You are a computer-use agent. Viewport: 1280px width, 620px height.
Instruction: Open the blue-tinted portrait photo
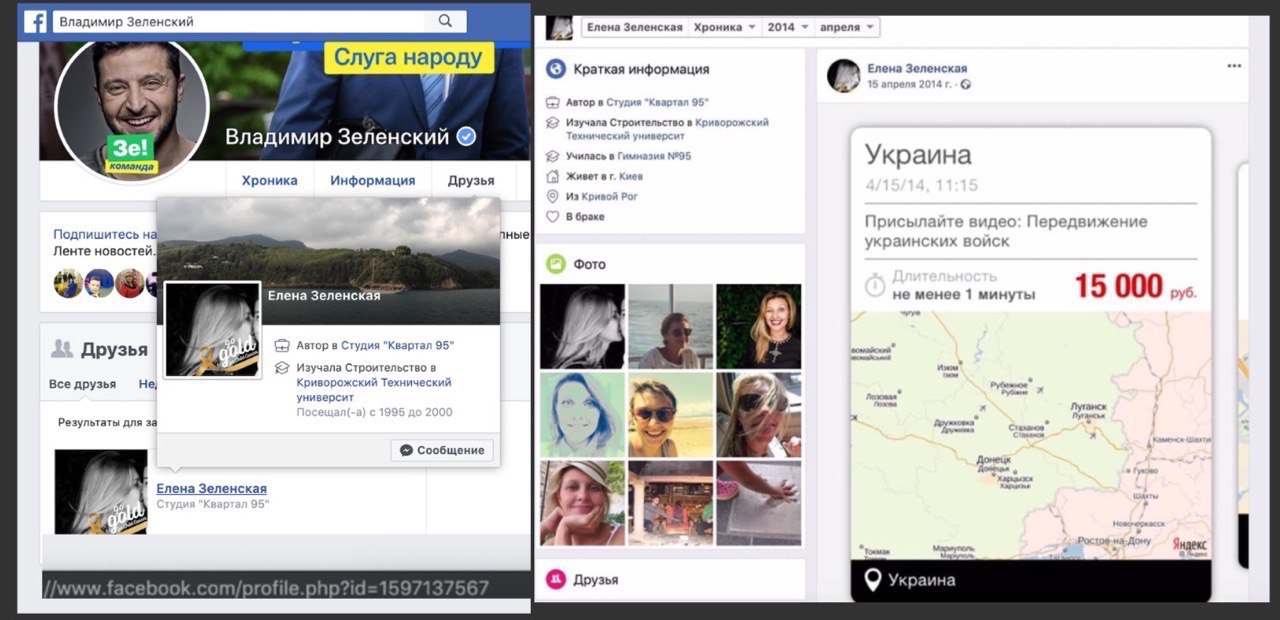(x=583, y=415)
